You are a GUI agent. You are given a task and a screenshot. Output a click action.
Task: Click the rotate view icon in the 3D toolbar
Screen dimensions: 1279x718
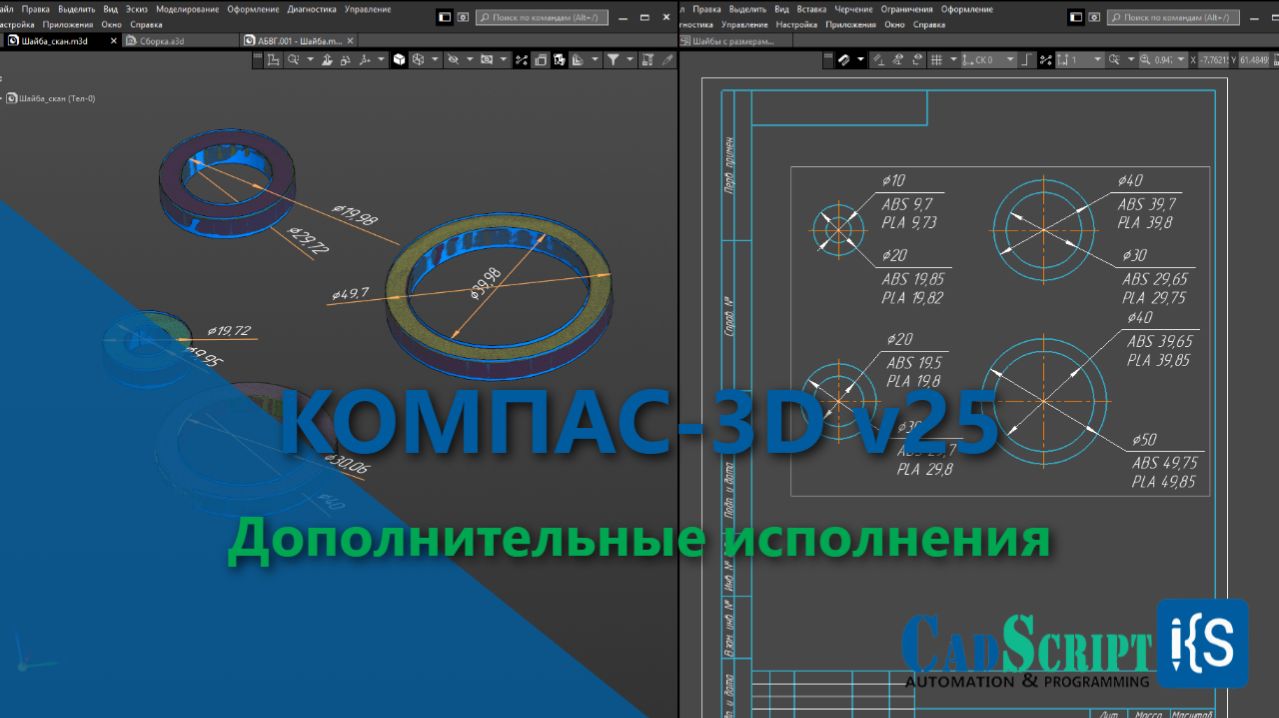tap(345, 60)
